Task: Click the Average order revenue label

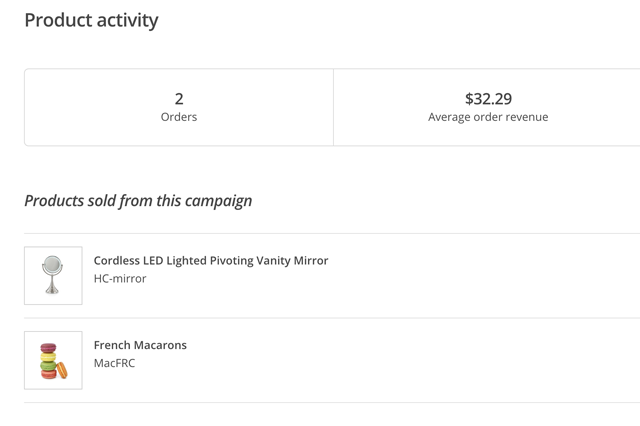Action: pos(488,117)
